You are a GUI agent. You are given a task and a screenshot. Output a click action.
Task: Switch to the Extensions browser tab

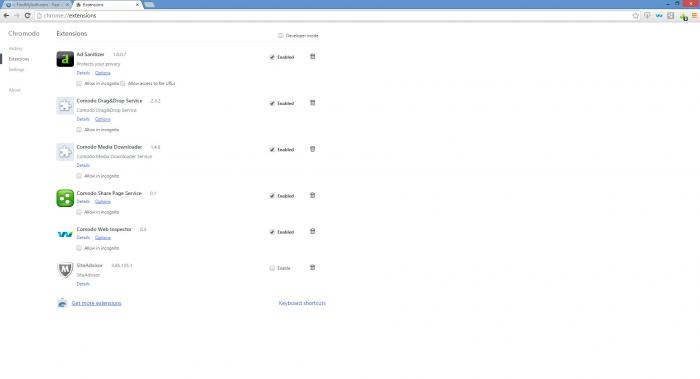[107, 4]
